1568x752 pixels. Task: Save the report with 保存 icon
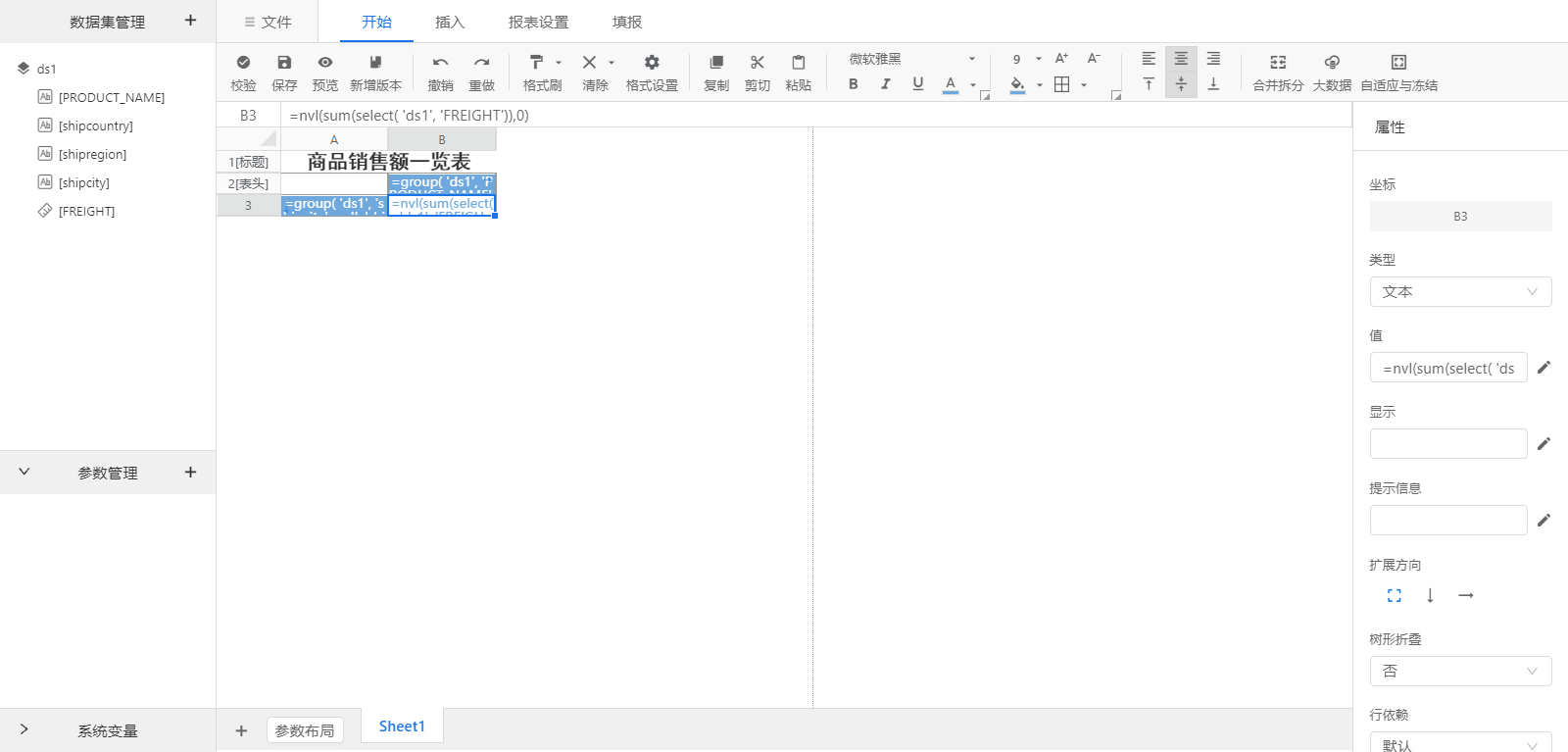tap(284, 62)
